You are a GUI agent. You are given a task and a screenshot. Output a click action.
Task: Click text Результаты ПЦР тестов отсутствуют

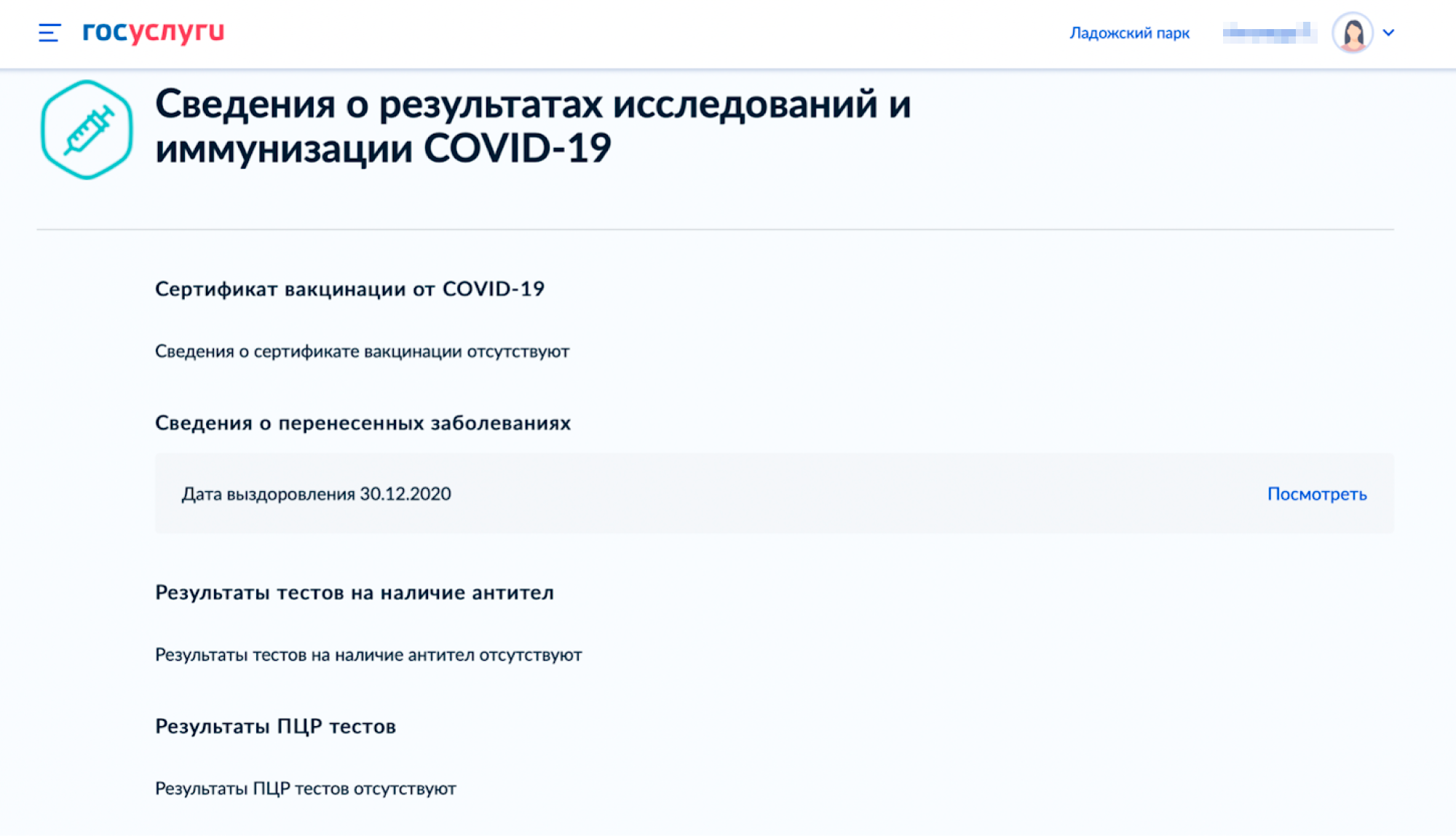(x=305, y=789)
